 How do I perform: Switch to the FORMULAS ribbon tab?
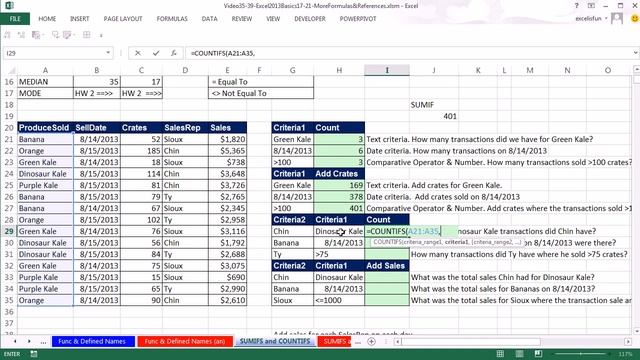[x=172, y=19]
